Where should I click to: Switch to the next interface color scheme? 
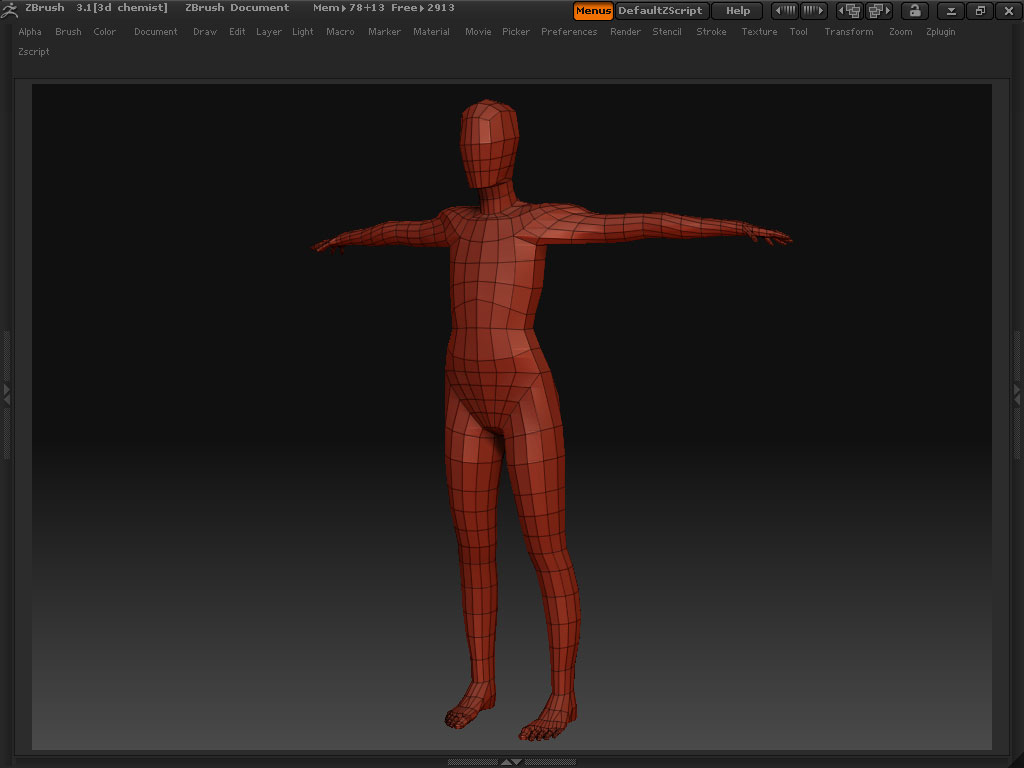[814, 10]
